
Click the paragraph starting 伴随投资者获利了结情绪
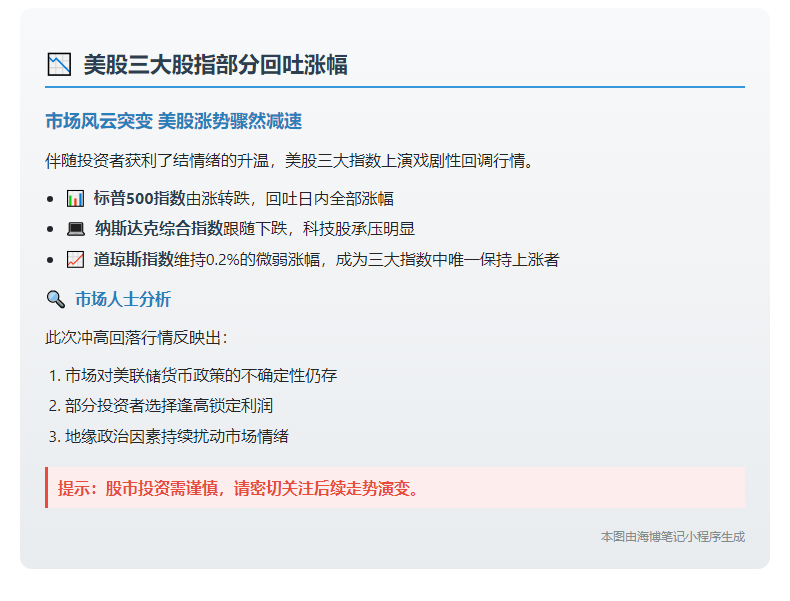pos(290,161)
